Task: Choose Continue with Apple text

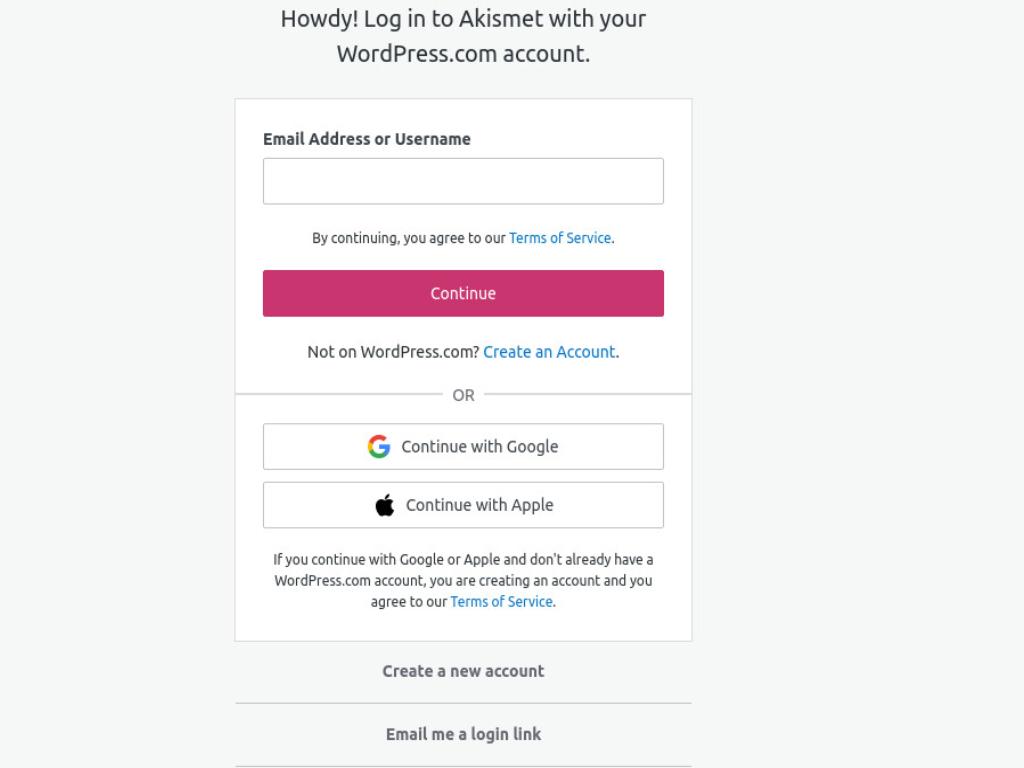Action: pos(479,505)
